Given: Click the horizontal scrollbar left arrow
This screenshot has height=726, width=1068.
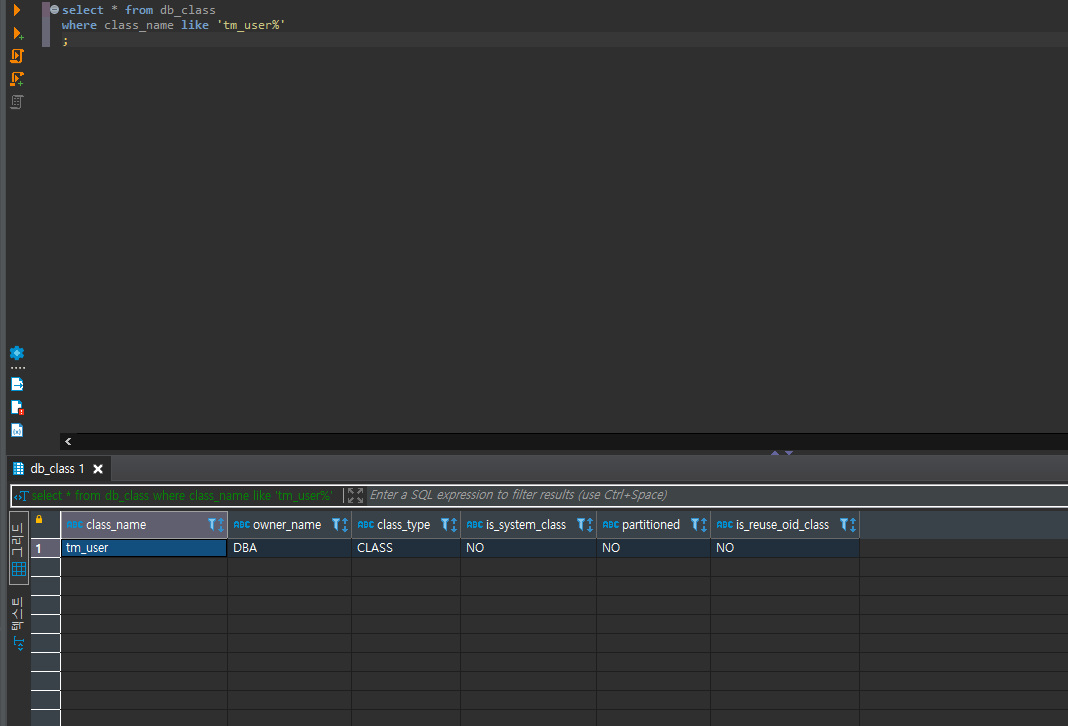Looking at the screenshot, I should 68,441.
